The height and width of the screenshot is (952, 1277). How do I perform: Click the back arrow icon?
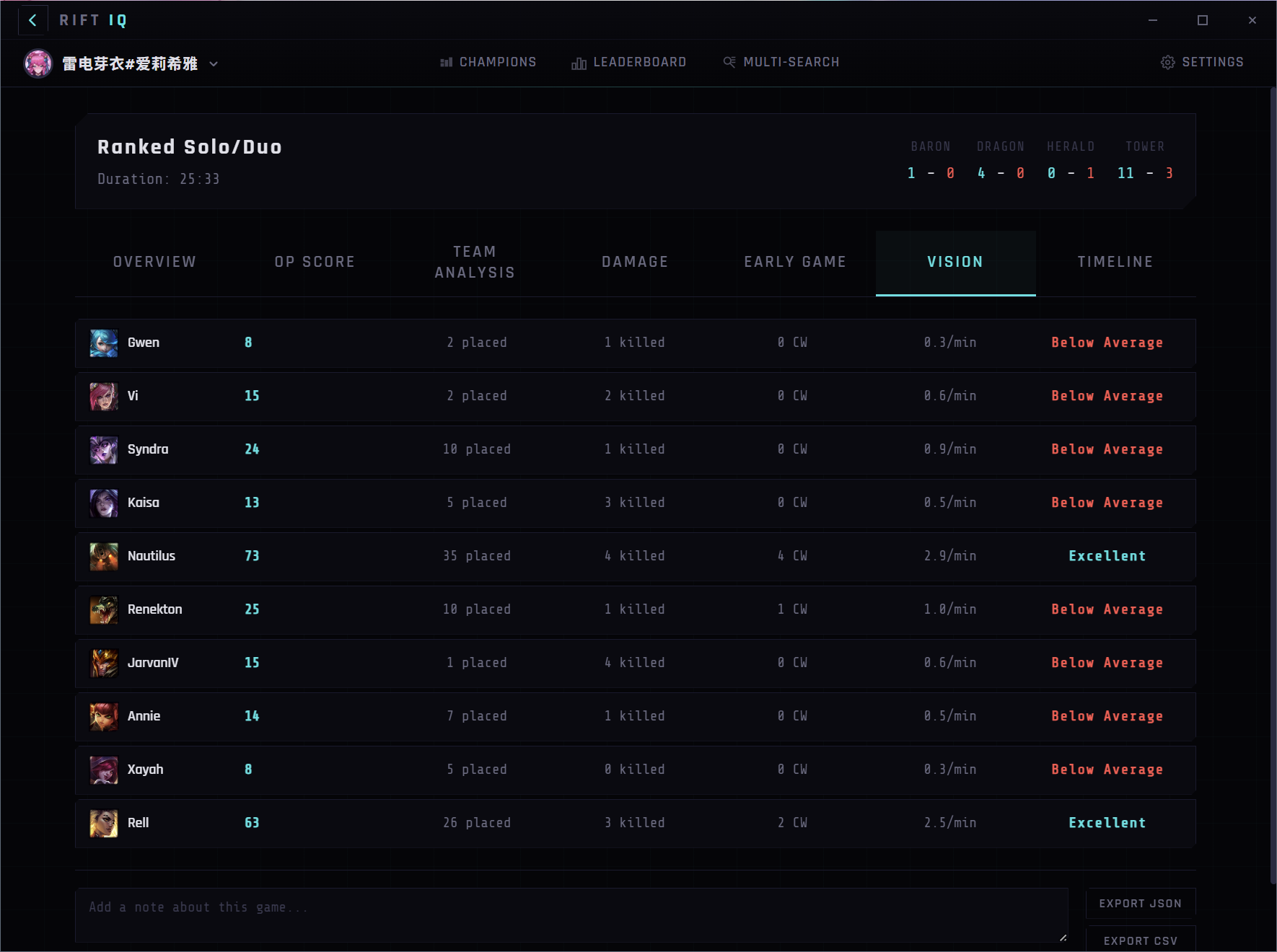32,20
